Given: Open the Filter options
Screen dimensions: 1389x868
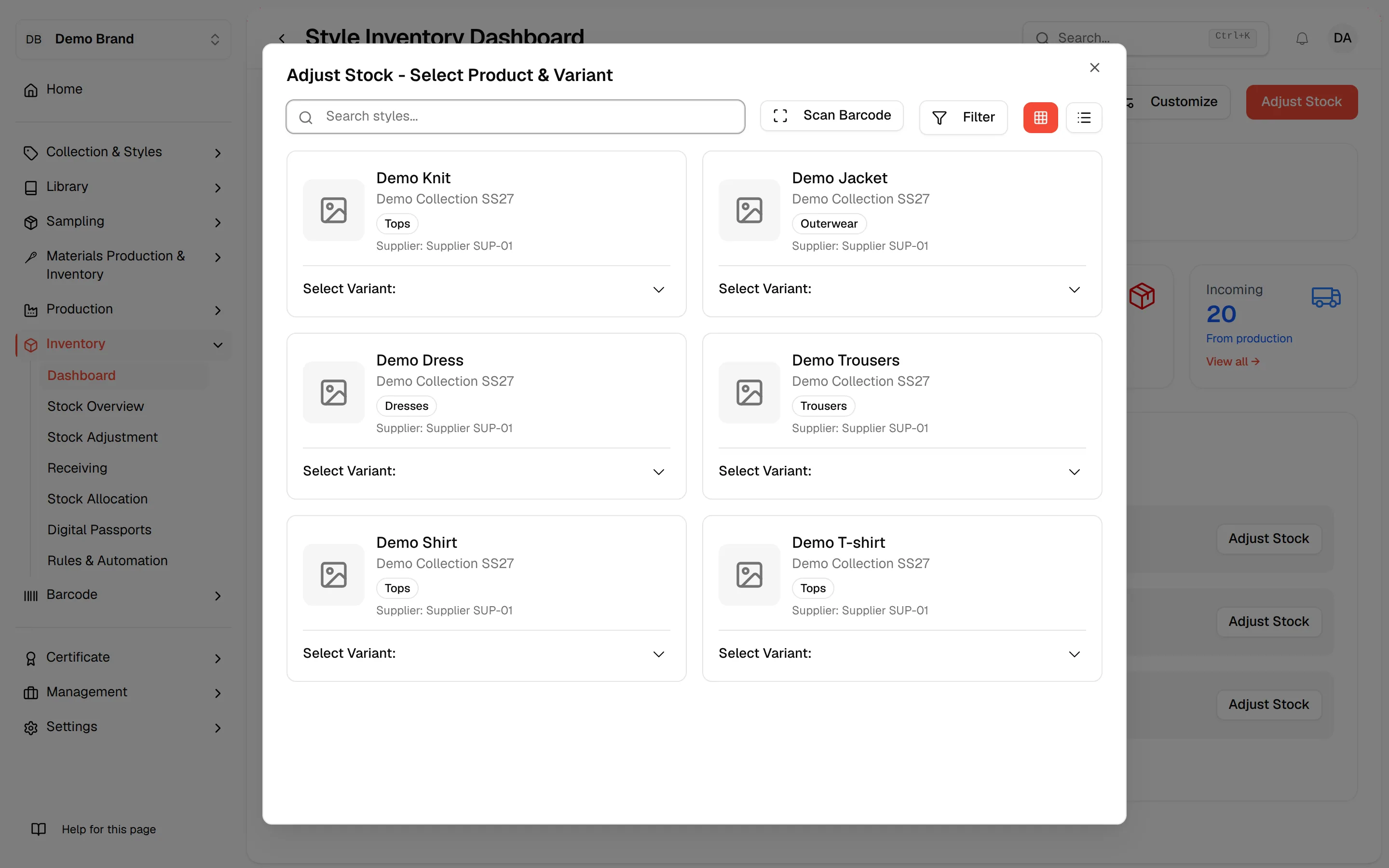Looking at the screenshot, I should [963, 117].
